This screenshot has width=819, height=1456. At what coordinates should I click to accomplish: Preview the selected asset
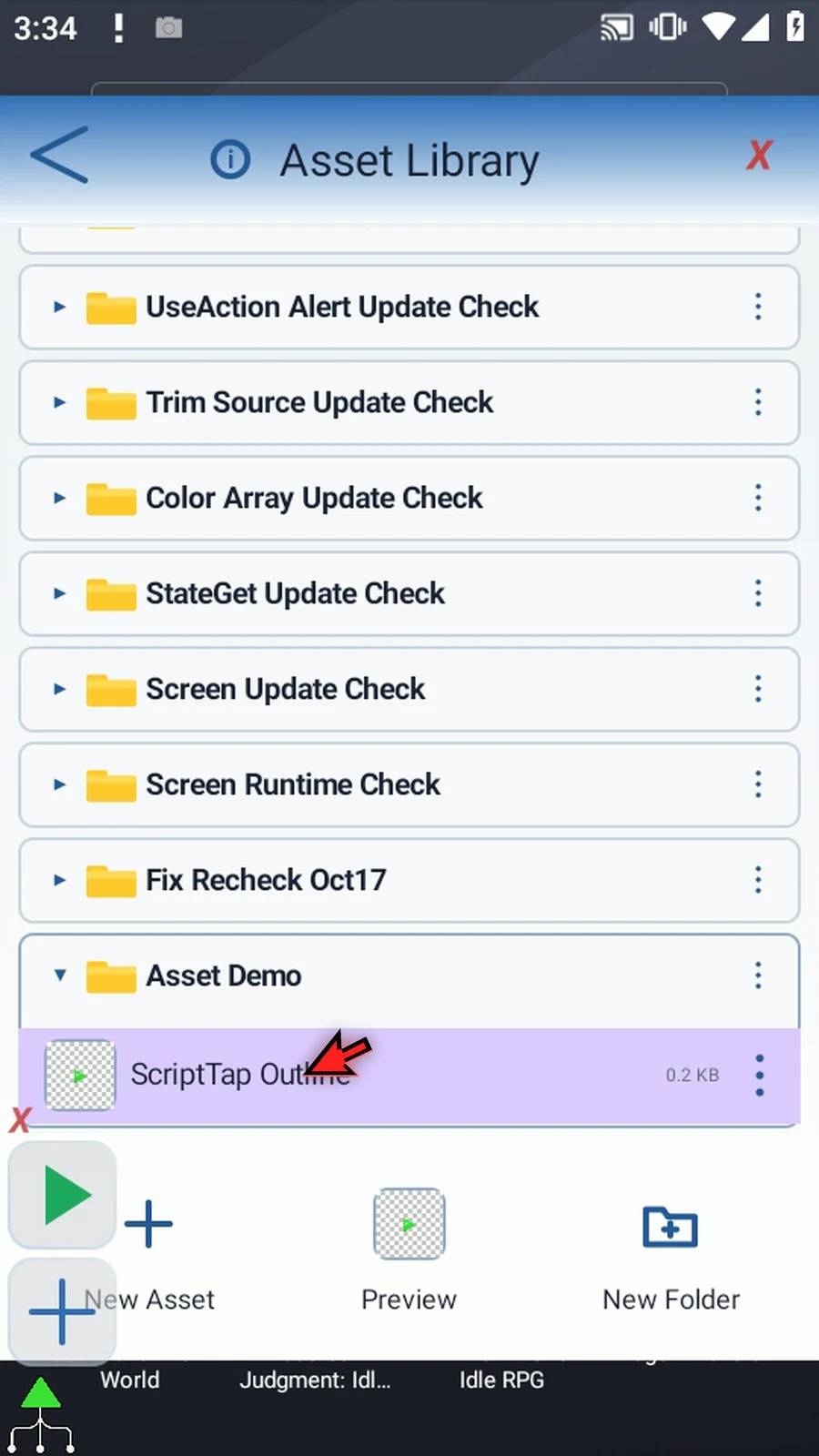(x=409, y=1250)
